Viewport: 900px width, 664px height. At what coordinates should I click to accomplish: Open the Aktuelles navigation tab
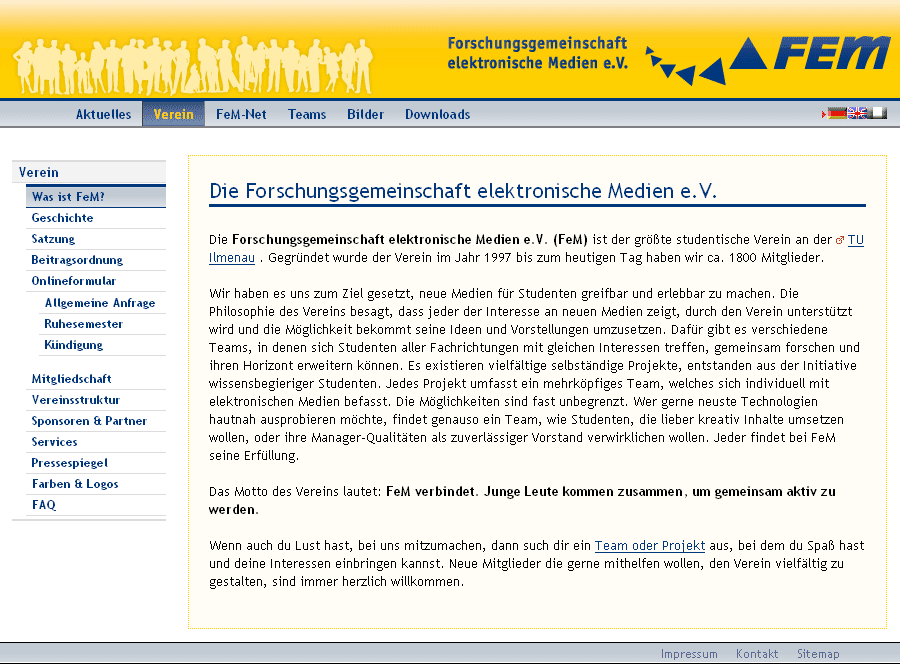(103, 114)
